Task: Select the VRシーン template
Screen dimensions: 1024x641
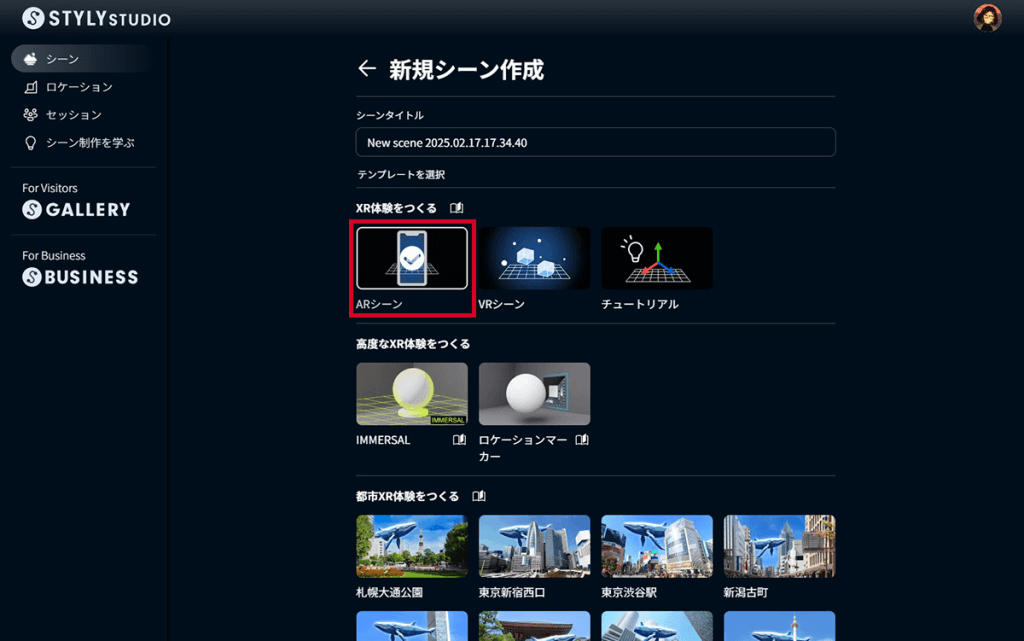Action: click(534, 258)
